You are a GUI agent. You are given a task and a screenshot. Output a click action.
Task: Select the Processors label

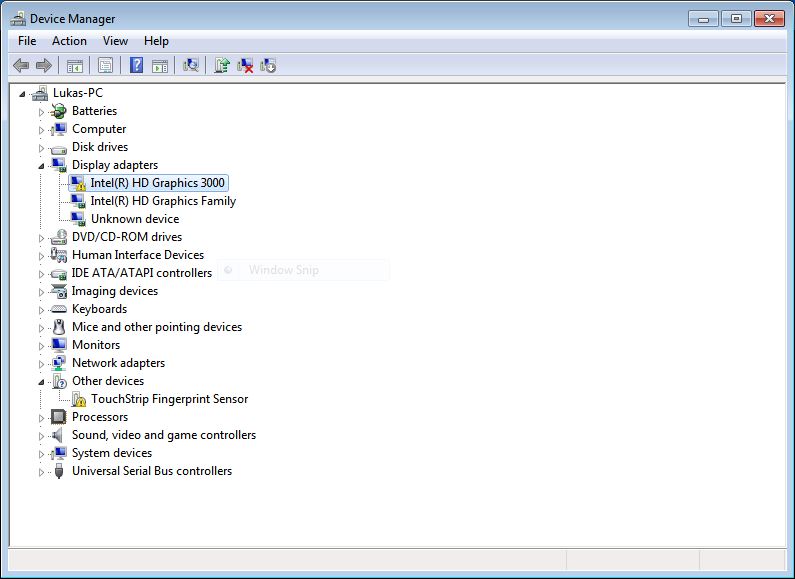pyautogui.click(x=100, y=417)
